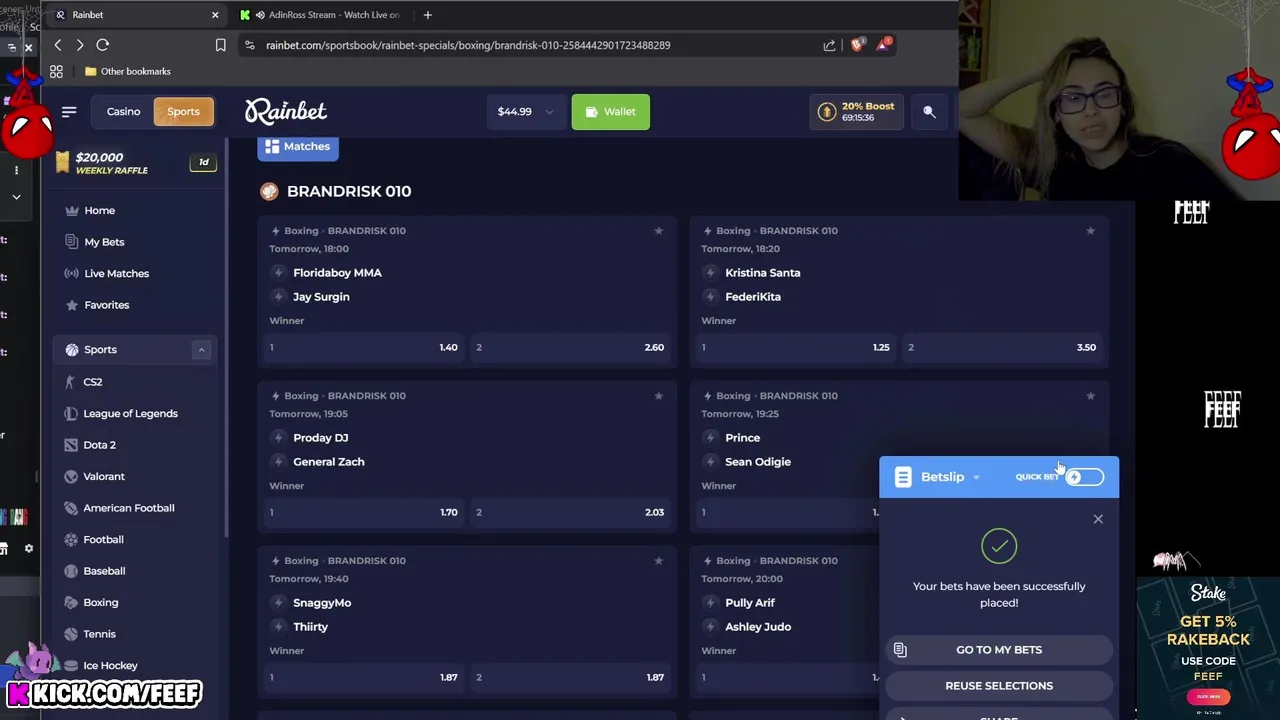Favorite the SnaggyMo match star

point(658,561)
